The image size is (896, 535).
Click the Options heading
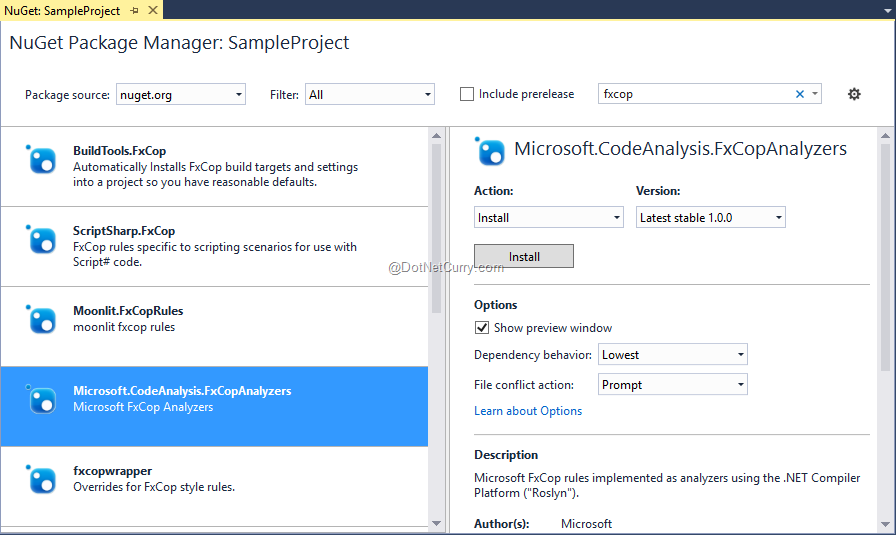point(495,305)
